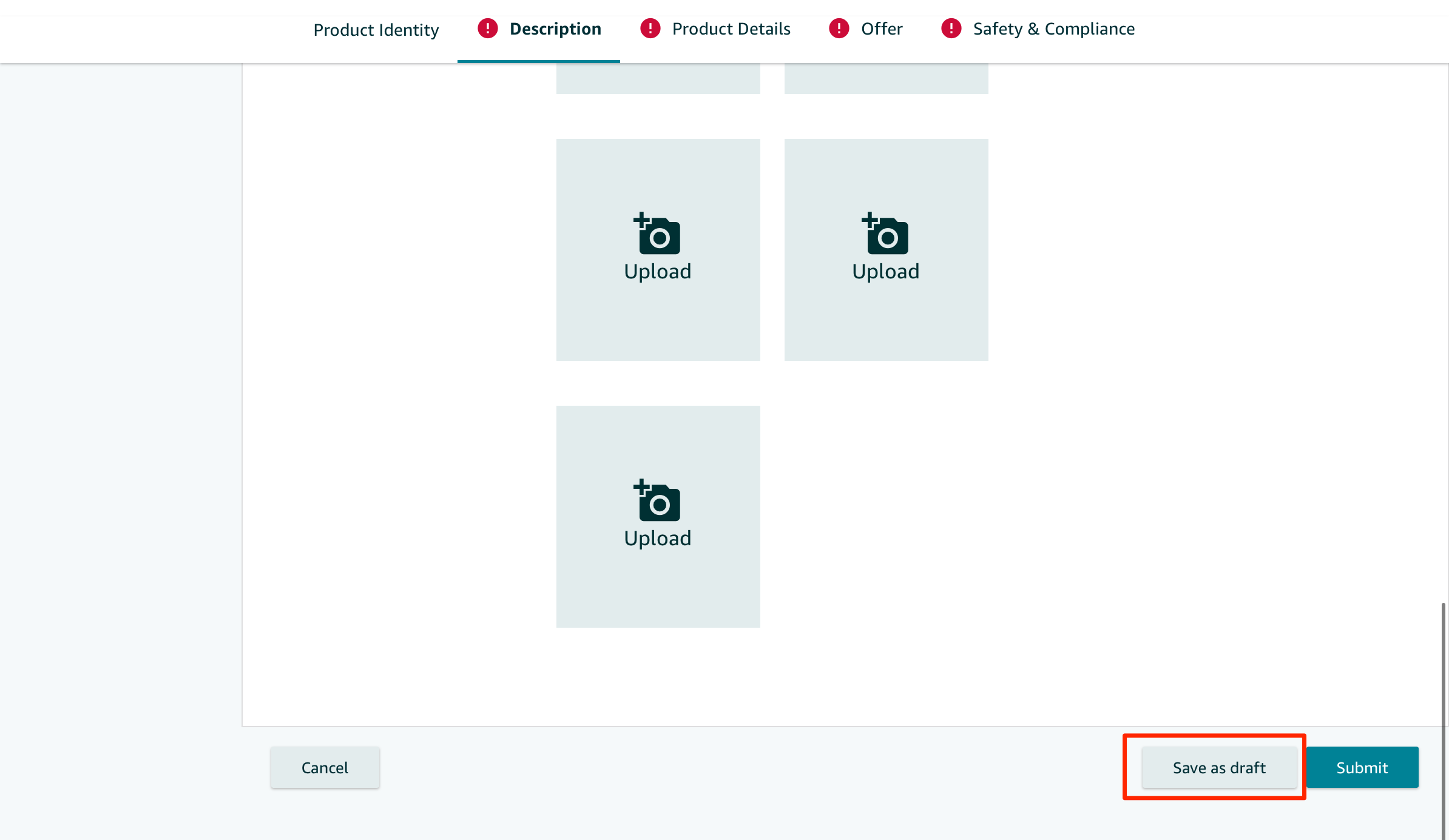Click the Upload label in the bottom-most tile
1449x840 pixels.
[x=657, y=539]
